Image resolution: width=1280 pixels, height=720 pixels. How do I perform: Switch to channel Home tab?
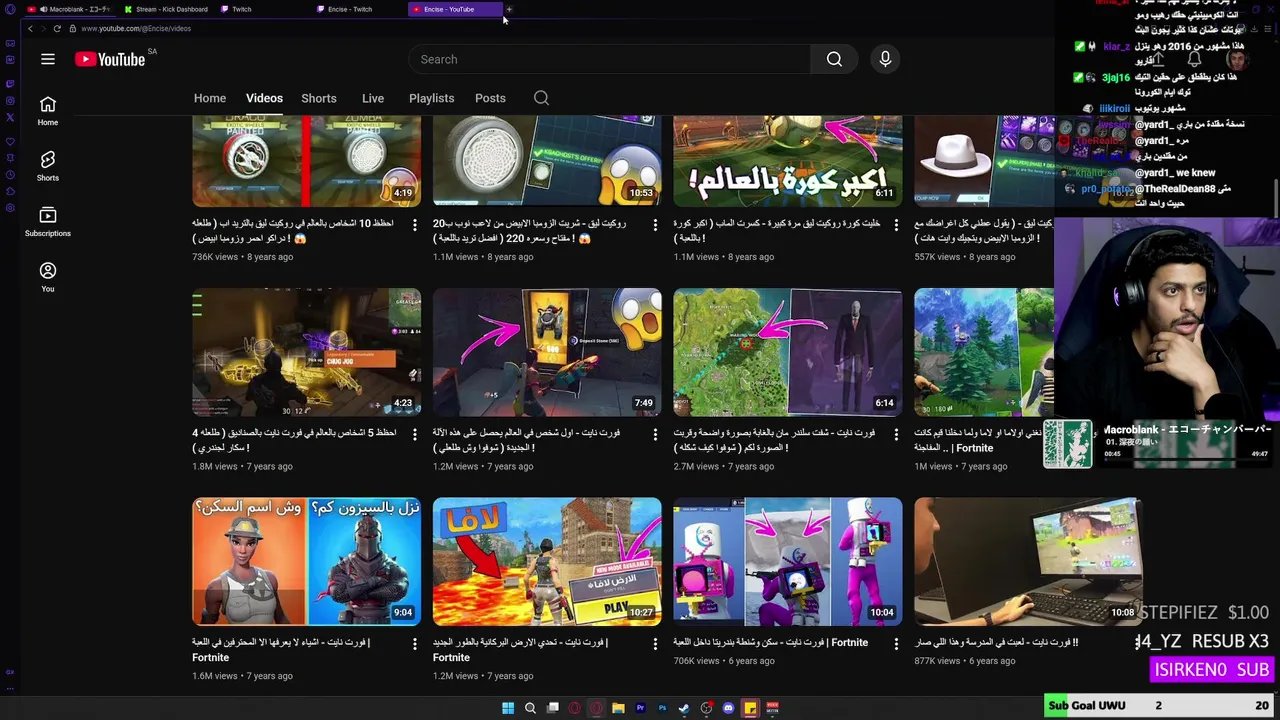pyautogui.click(x=210, y=98)
